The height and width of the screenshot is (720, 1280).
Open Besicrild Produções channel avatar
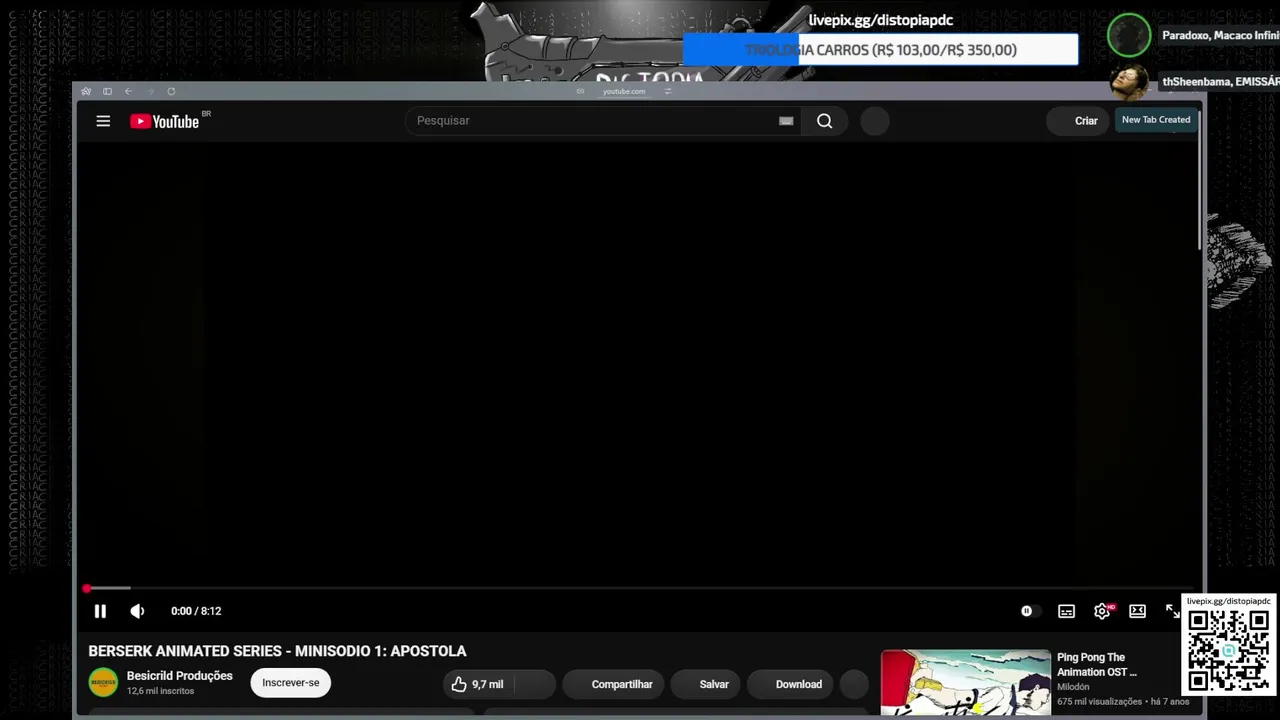pyautogui.click(x=103, y=683)
